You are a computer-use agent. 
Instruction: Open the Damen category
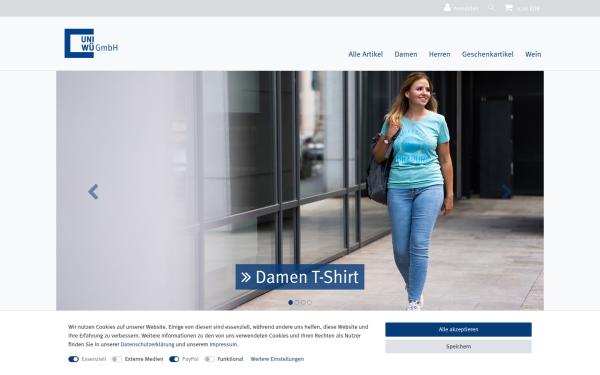(406, 54)
